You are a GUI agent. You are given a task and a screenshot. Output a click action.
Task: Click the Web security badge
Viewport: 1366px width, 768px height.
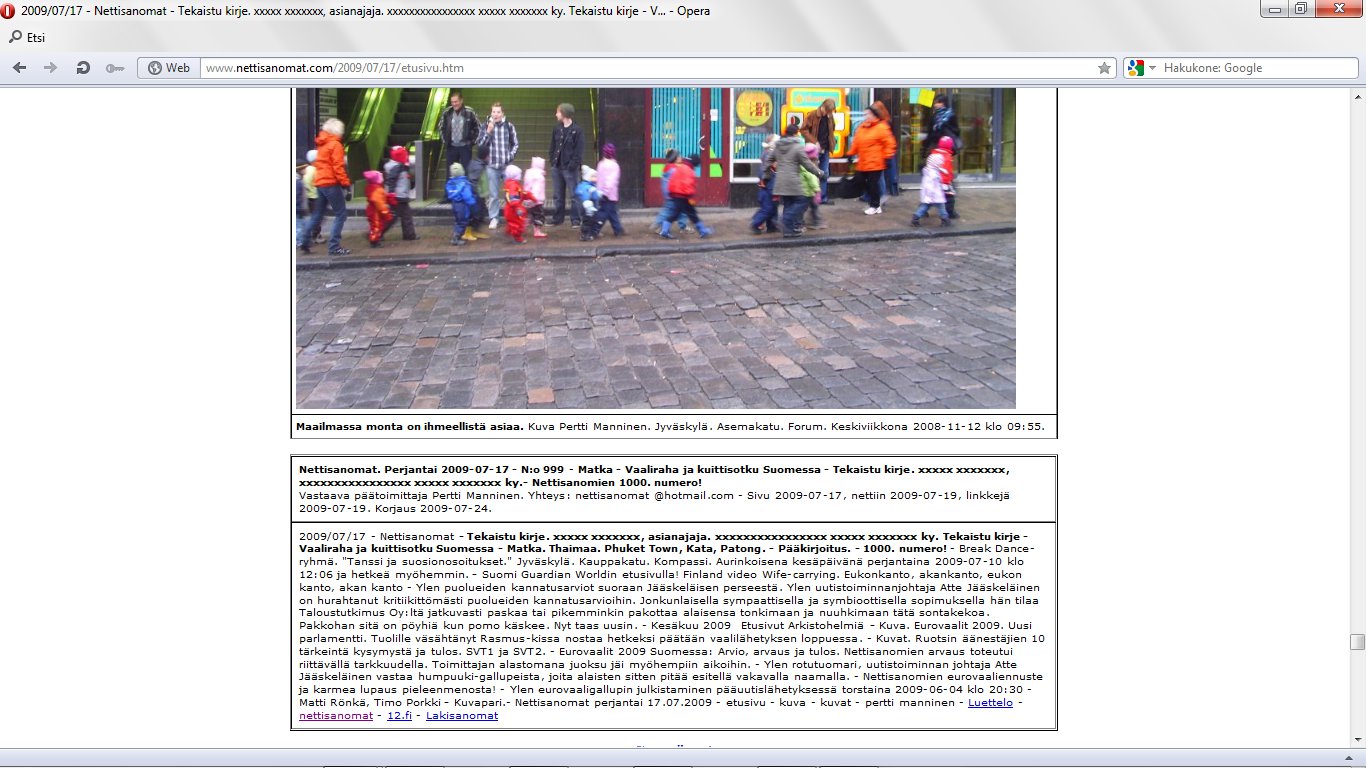pos(169,68)
